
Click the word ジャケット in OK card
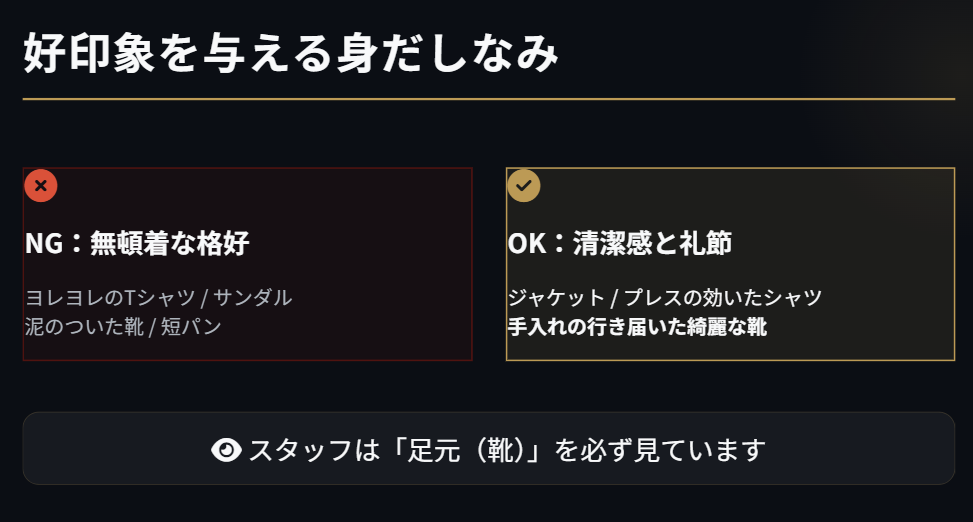point(556,298)
